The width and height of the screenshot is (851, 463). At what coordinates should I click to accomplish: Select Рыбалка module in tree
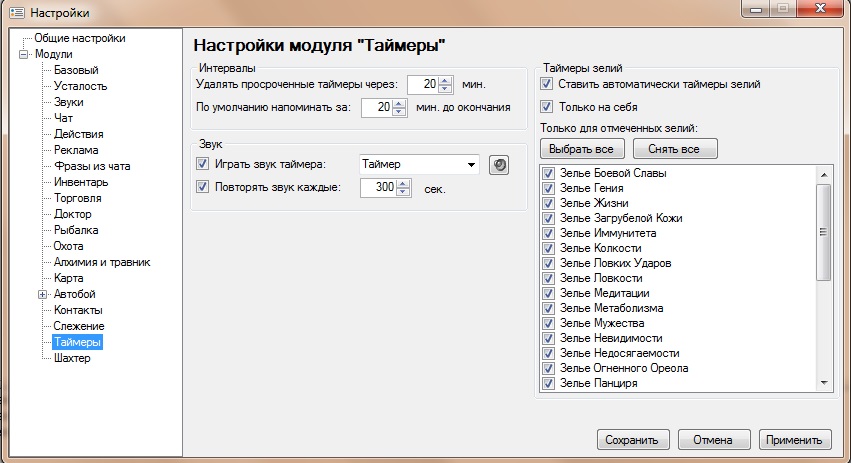(76, 230)
